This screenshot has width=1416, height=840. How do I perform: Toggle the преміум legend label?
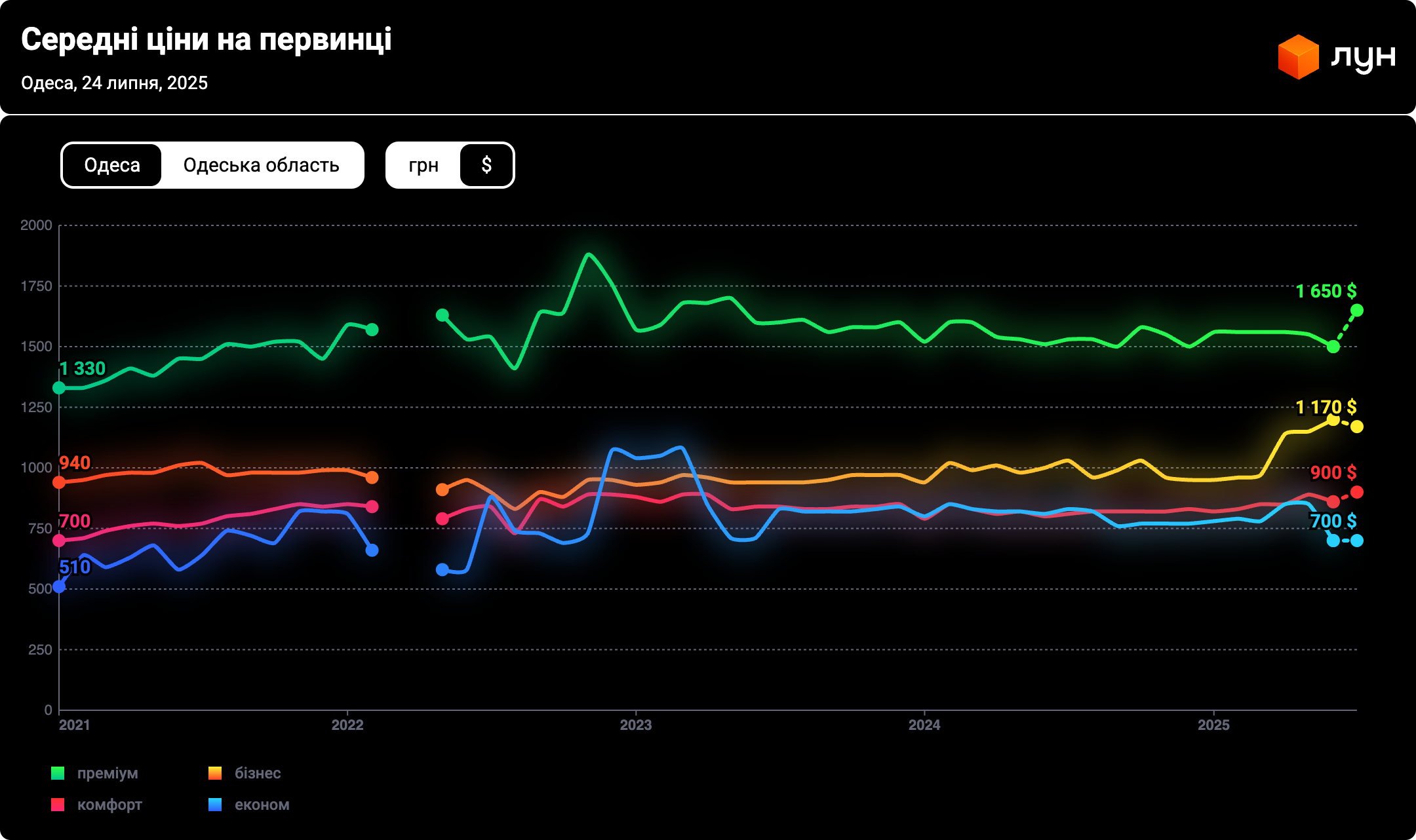(108, 773)
